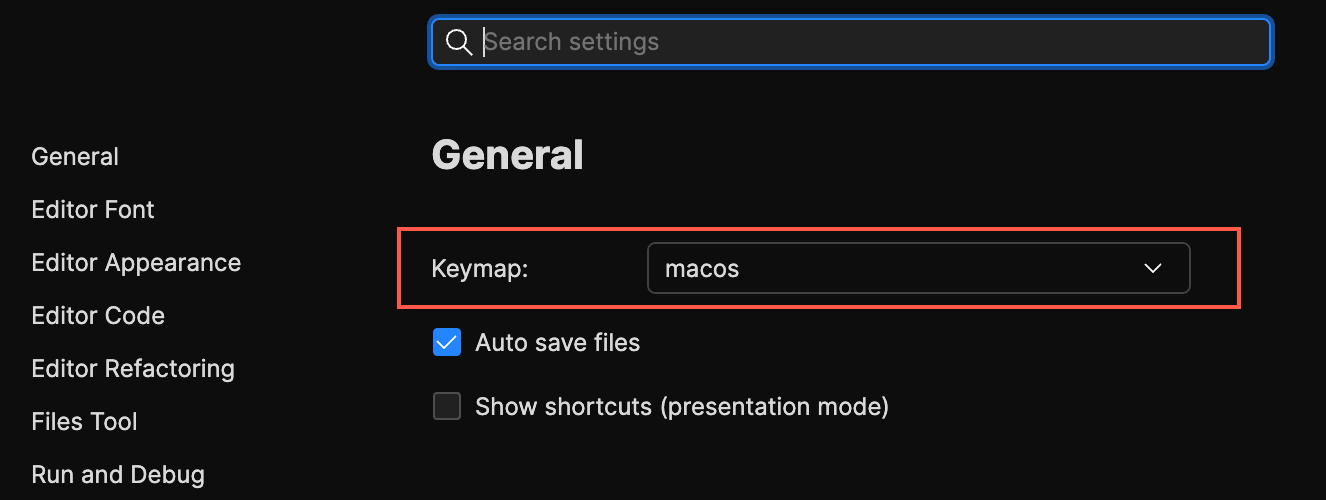Focus the Search settings input field
Screen dimensions: 1326x500
click(x=850, y=42)
